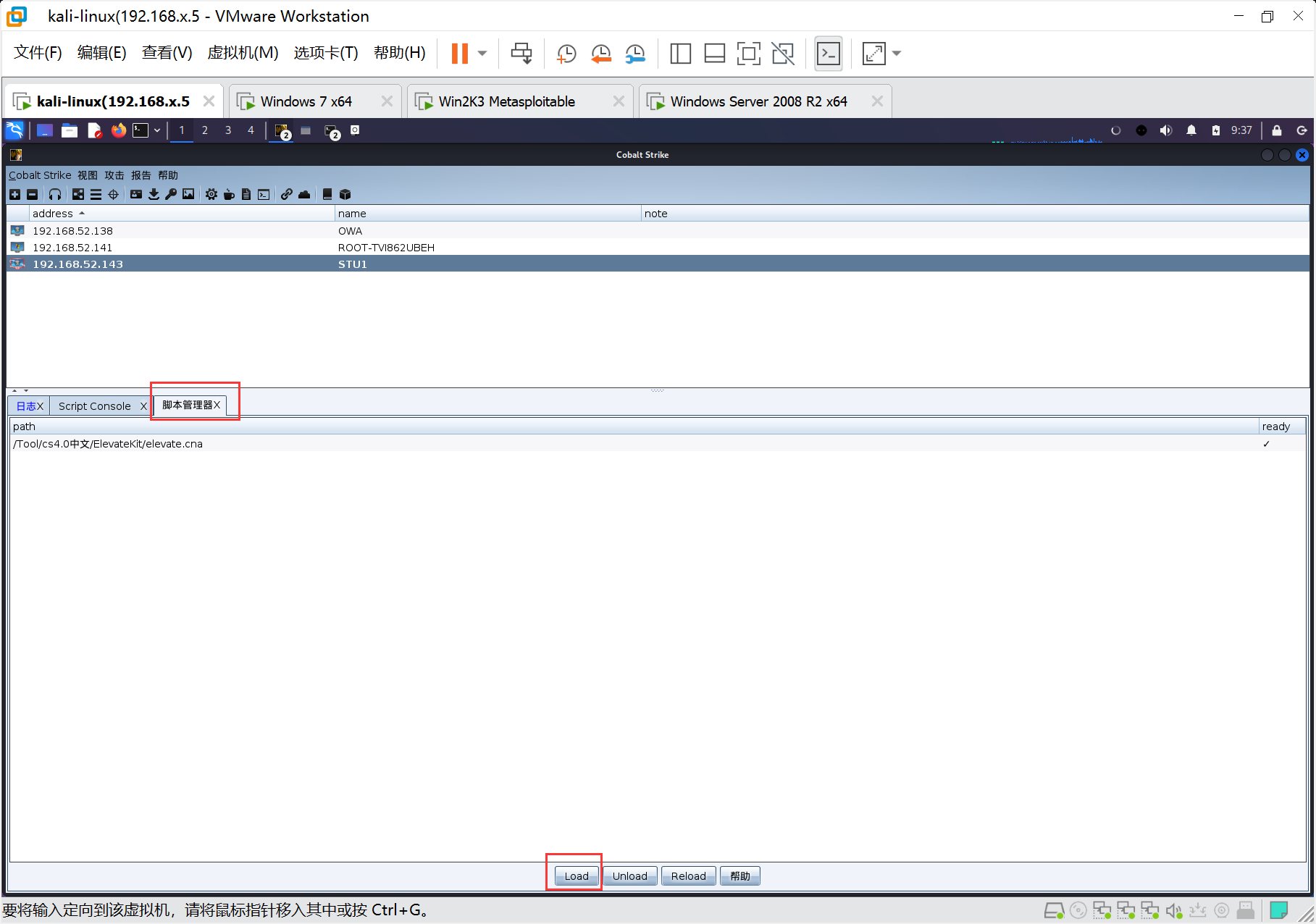Expand the VMware power options dropdown arrow

tap(482, 53)
